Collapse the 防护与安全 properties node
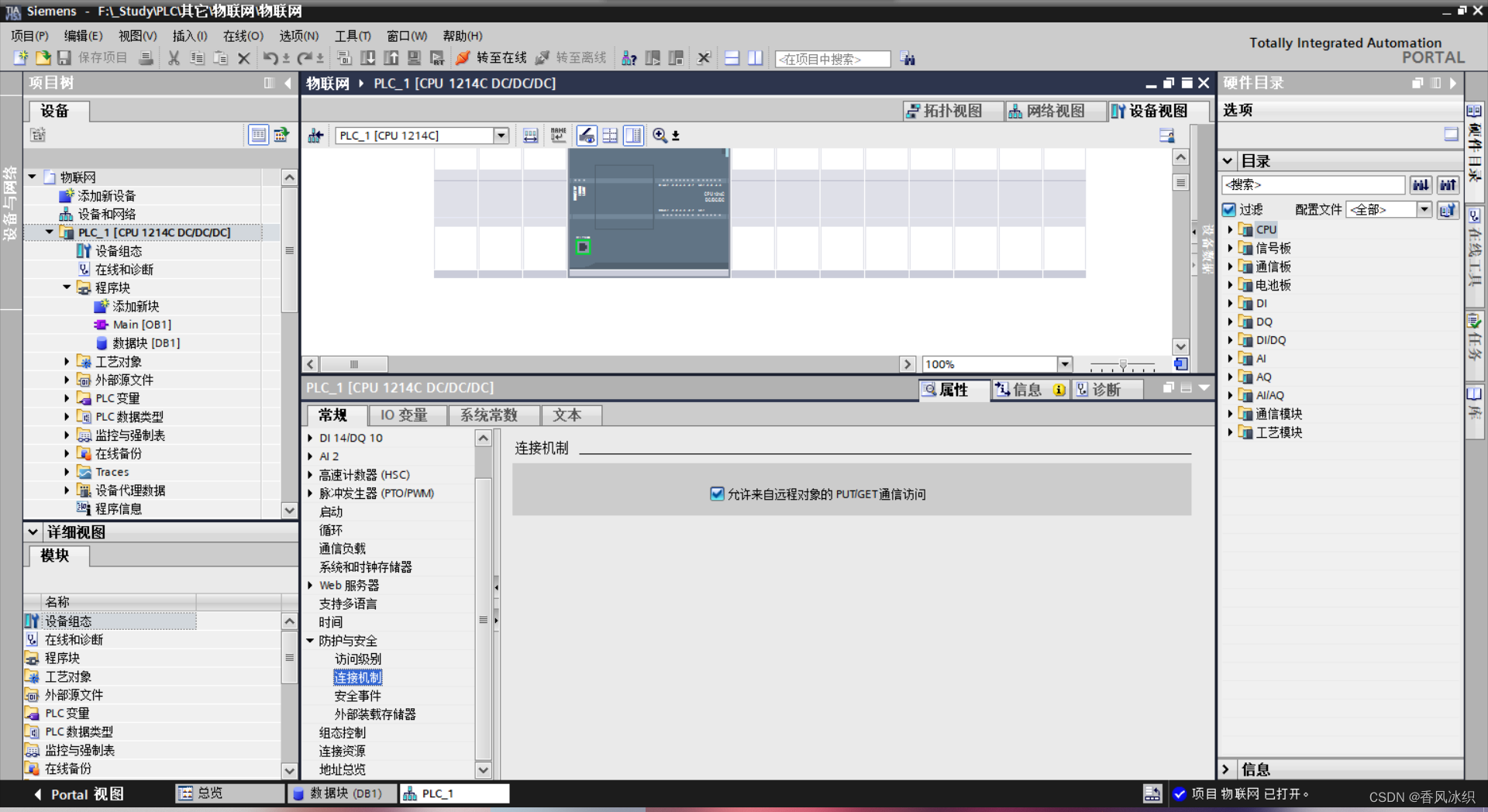 [310, 641]
